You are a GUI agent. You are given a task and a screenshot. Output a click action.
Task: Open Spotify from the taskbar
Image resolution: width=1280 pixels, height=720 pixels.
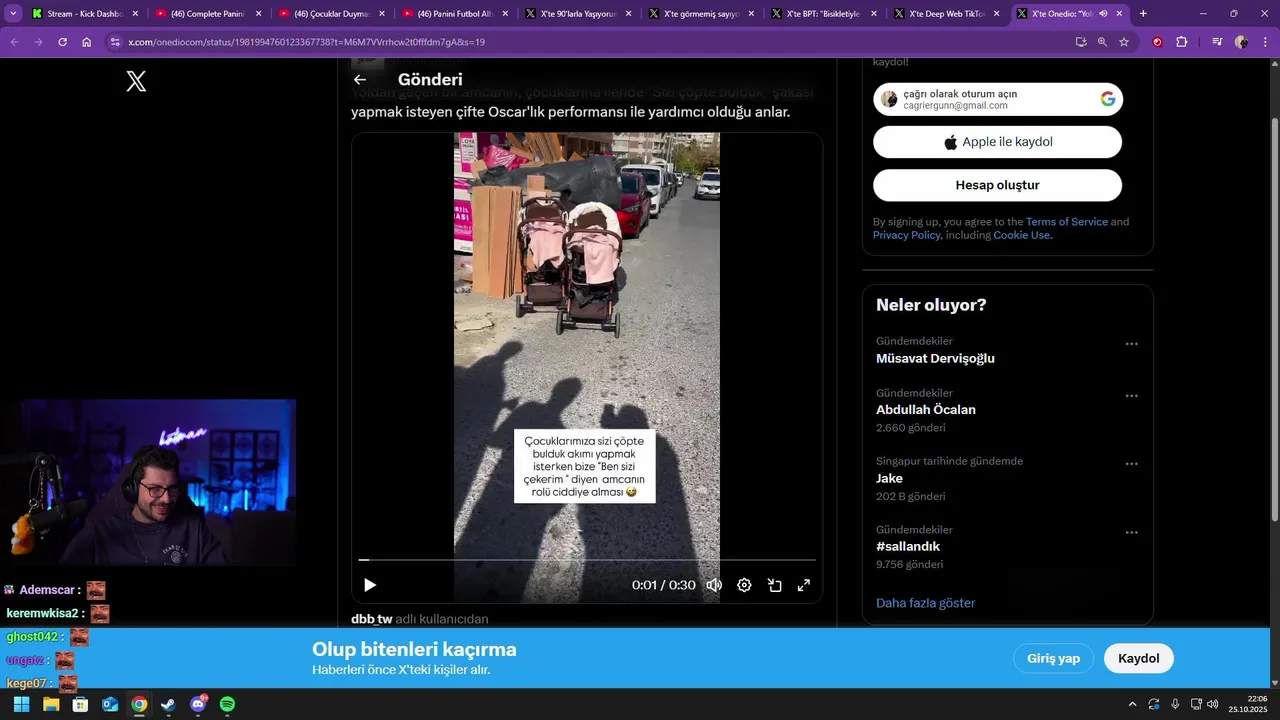tap(227, 704)
